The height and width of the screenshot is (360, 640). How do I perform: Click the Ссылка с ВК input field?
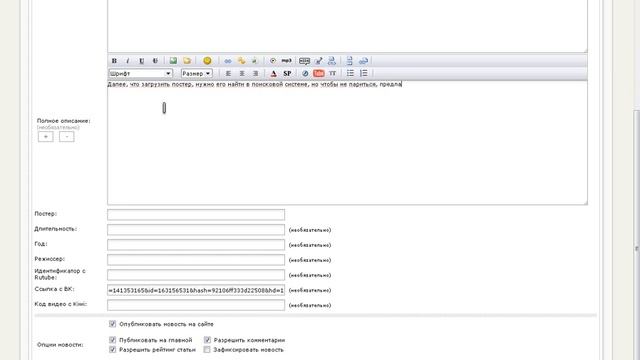pyautogui.click(x=196, y=290)
